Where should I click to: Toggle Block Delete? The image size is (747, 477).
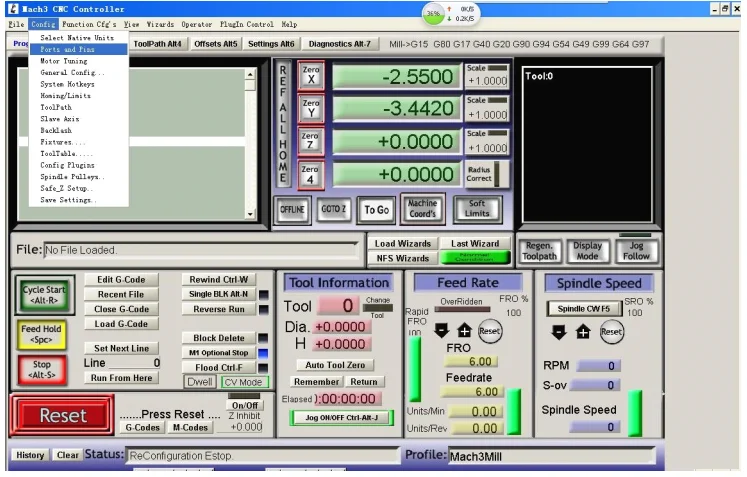point(219,338)
